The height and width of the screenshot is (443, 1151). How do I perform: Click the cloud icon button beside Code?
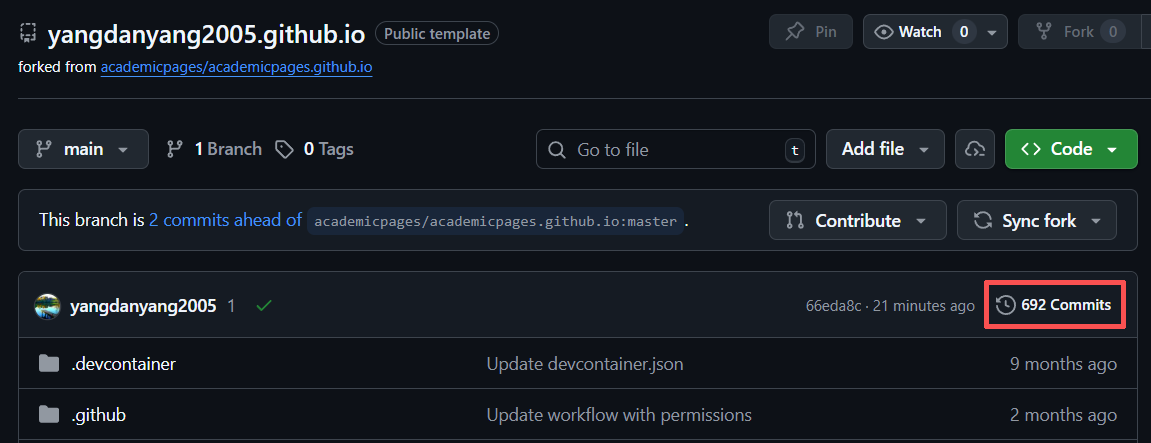(974, 149)
